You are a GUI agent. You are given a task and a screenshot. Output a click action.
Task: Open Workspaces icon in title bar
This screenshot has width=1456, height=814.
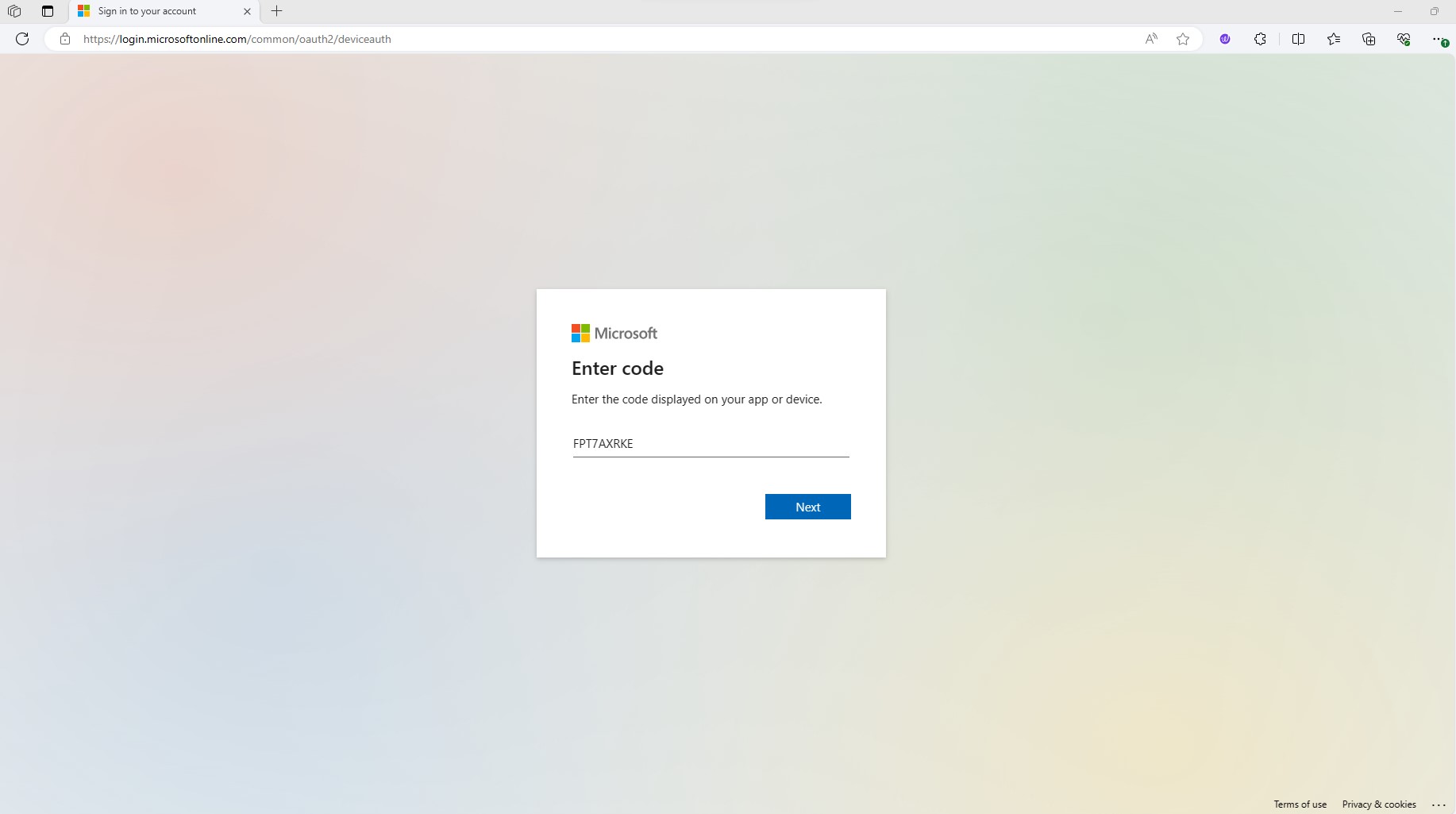click(x=14, y=11)
